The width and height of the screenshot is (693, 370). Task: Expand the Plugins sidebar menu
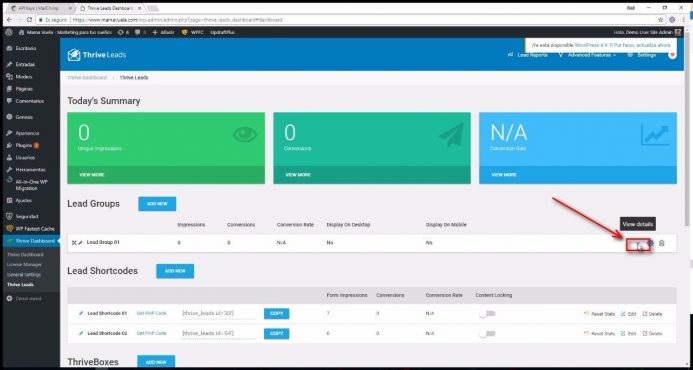[23, 145]
